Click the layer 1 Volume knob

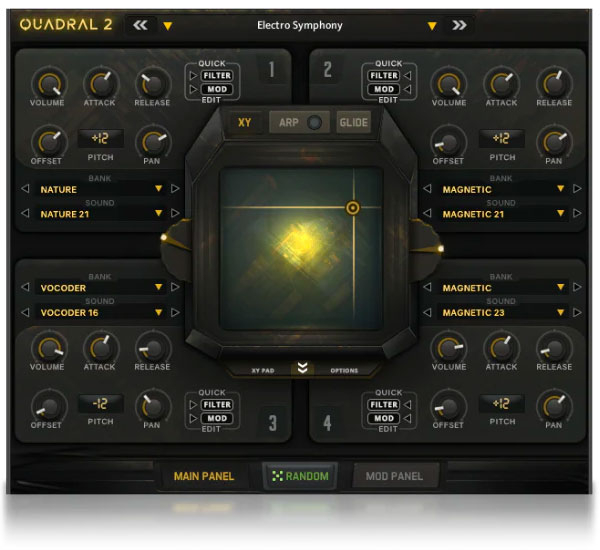coord(46,84)
